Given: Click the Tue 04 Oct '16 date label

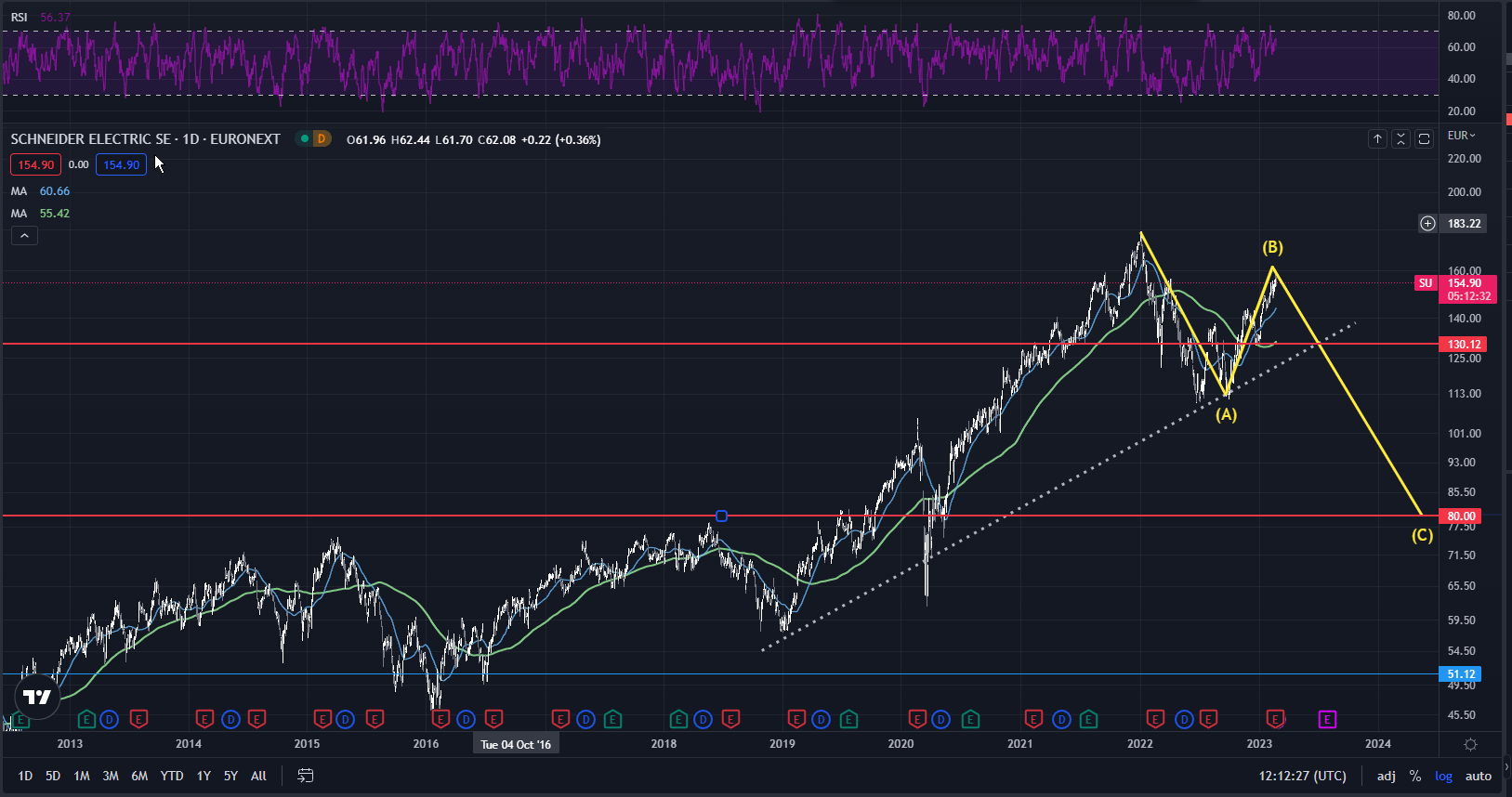Looking at the screenshot, I should [516, 744].
